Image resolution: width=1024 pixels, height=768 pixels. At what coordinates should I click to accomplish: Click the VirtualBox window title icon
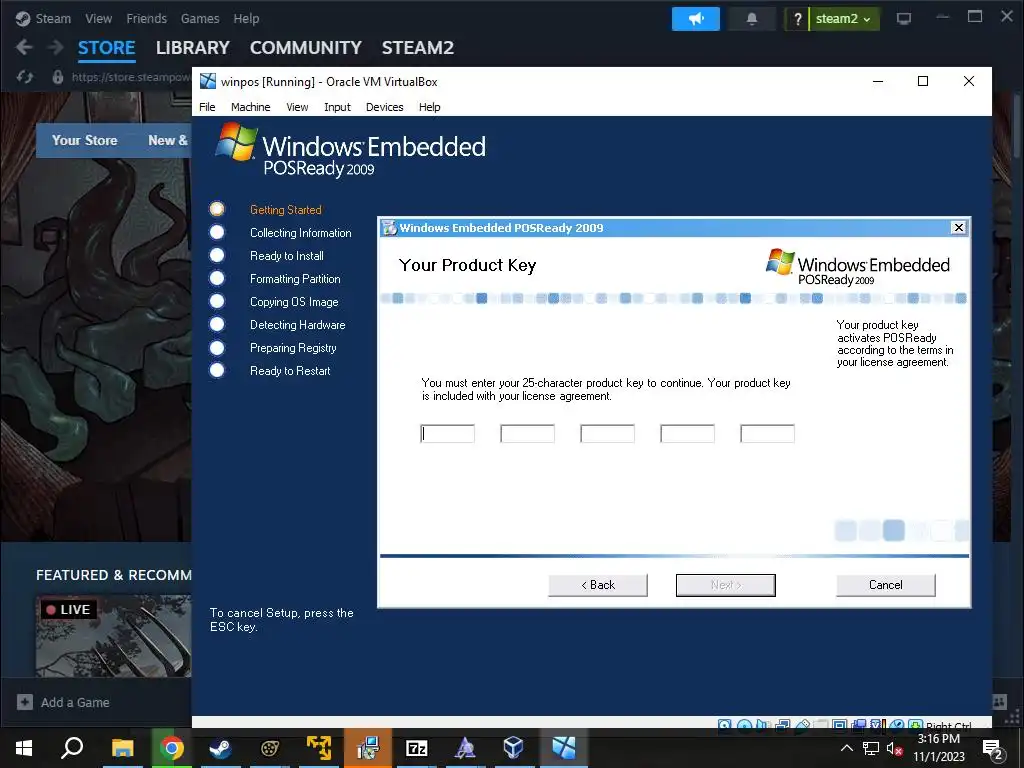click(208, 81)
